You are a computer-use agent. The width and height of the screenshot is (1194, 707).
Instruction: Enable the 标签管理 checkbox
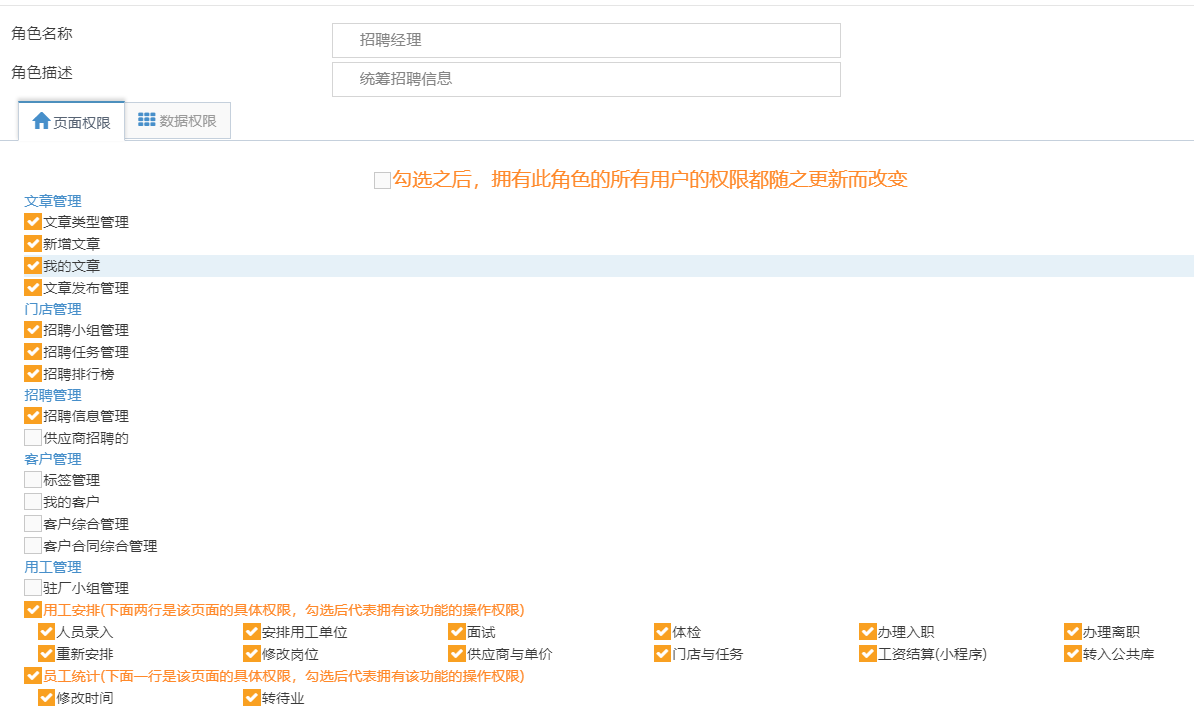(32, 479)
